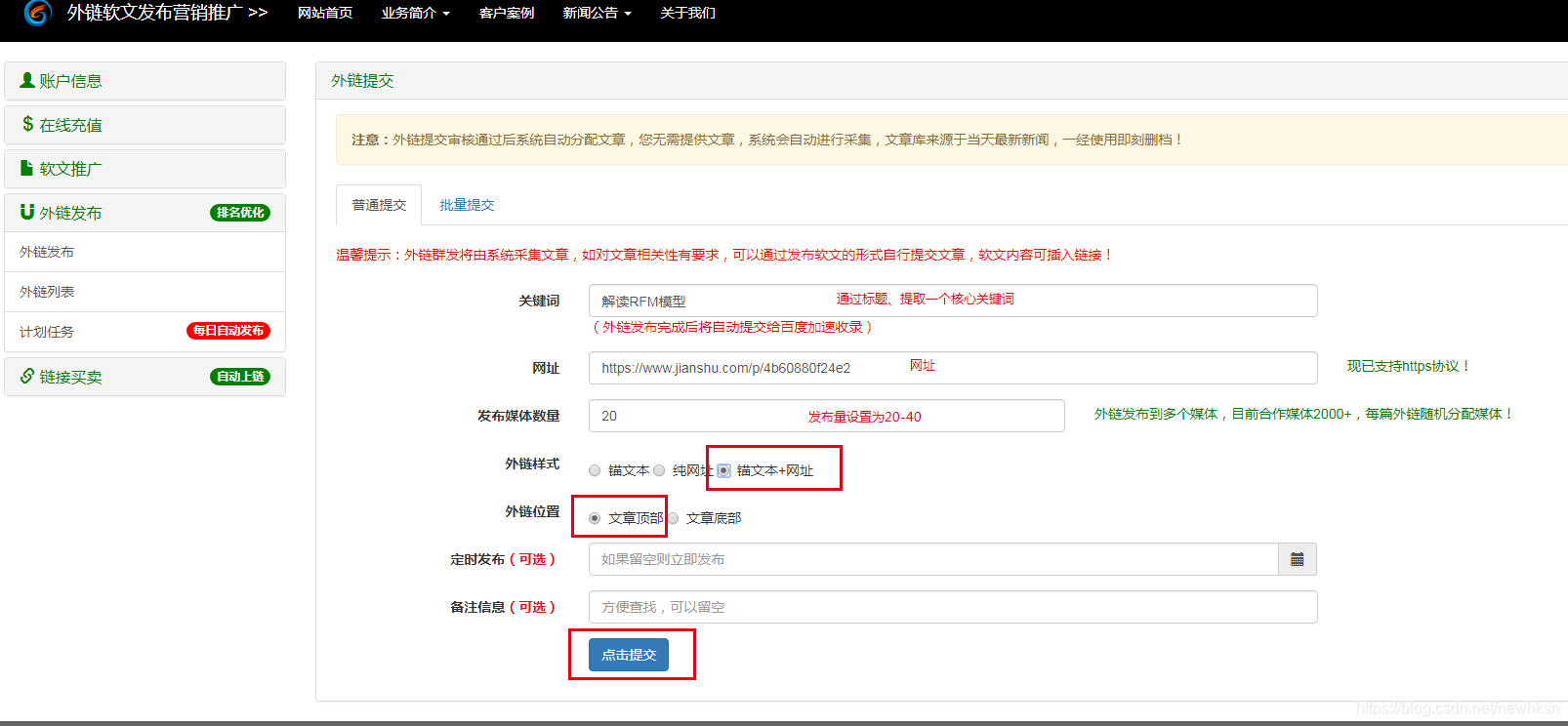
Task: Switch to the 批量提交 tab
Action: click(x=467, y=205)
